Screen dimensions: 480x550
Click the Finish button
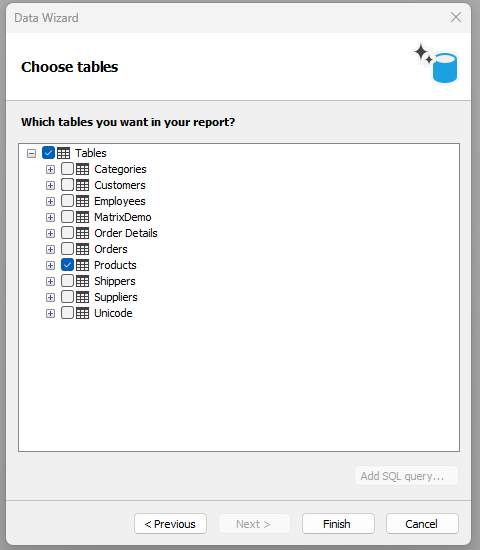click(338, 524)
